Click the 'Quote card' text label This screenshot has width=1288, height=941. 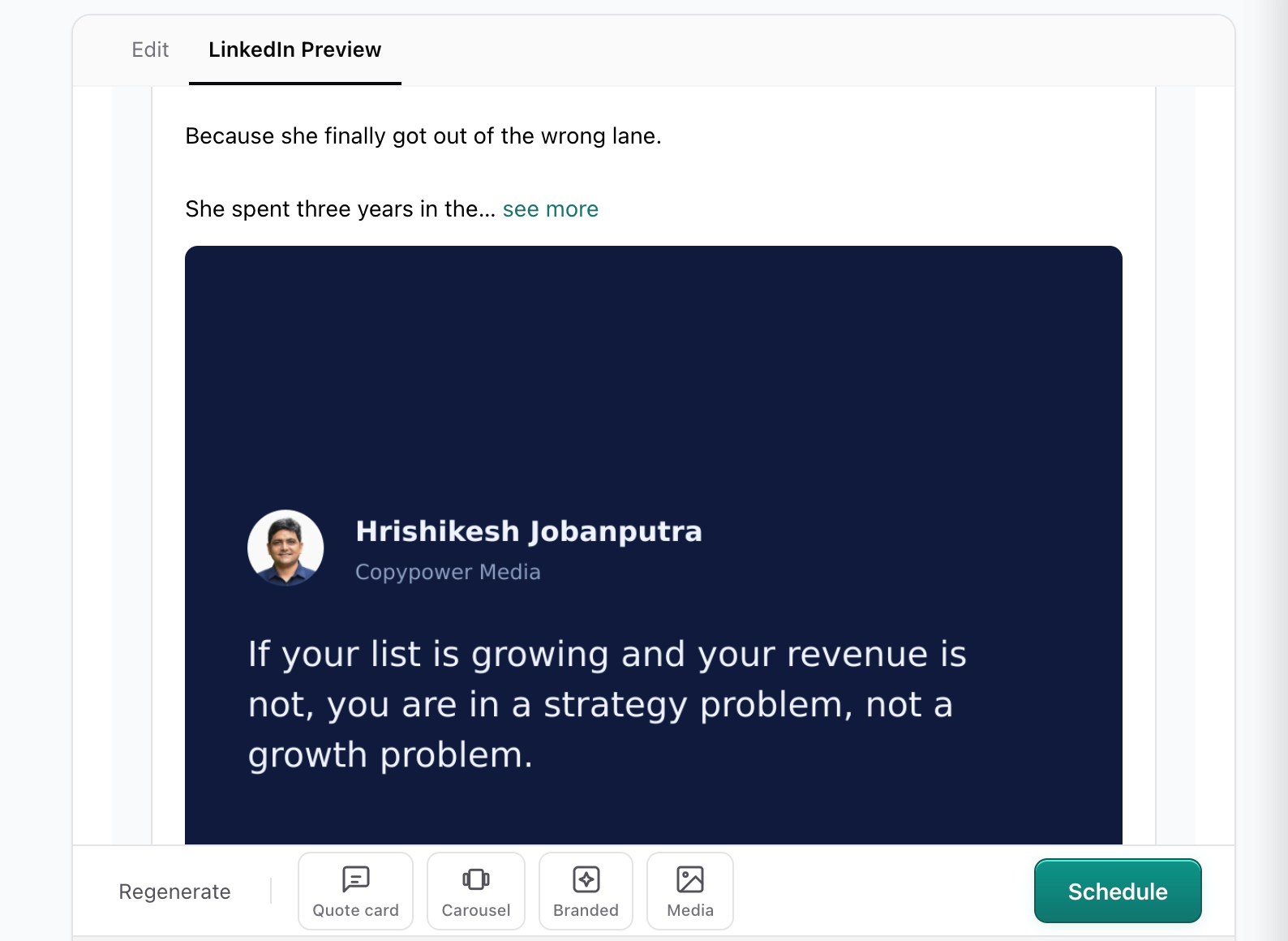[355, 910]
